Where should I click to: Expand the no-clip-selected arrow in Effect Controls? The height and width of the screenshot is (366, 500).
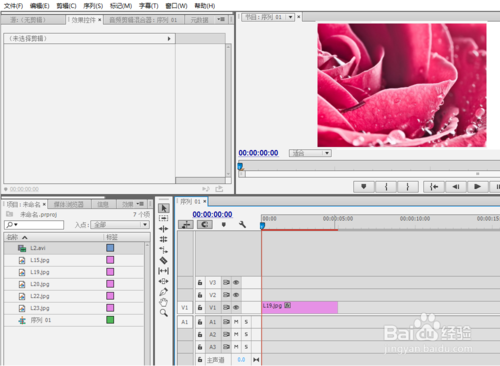coord(169,39)
